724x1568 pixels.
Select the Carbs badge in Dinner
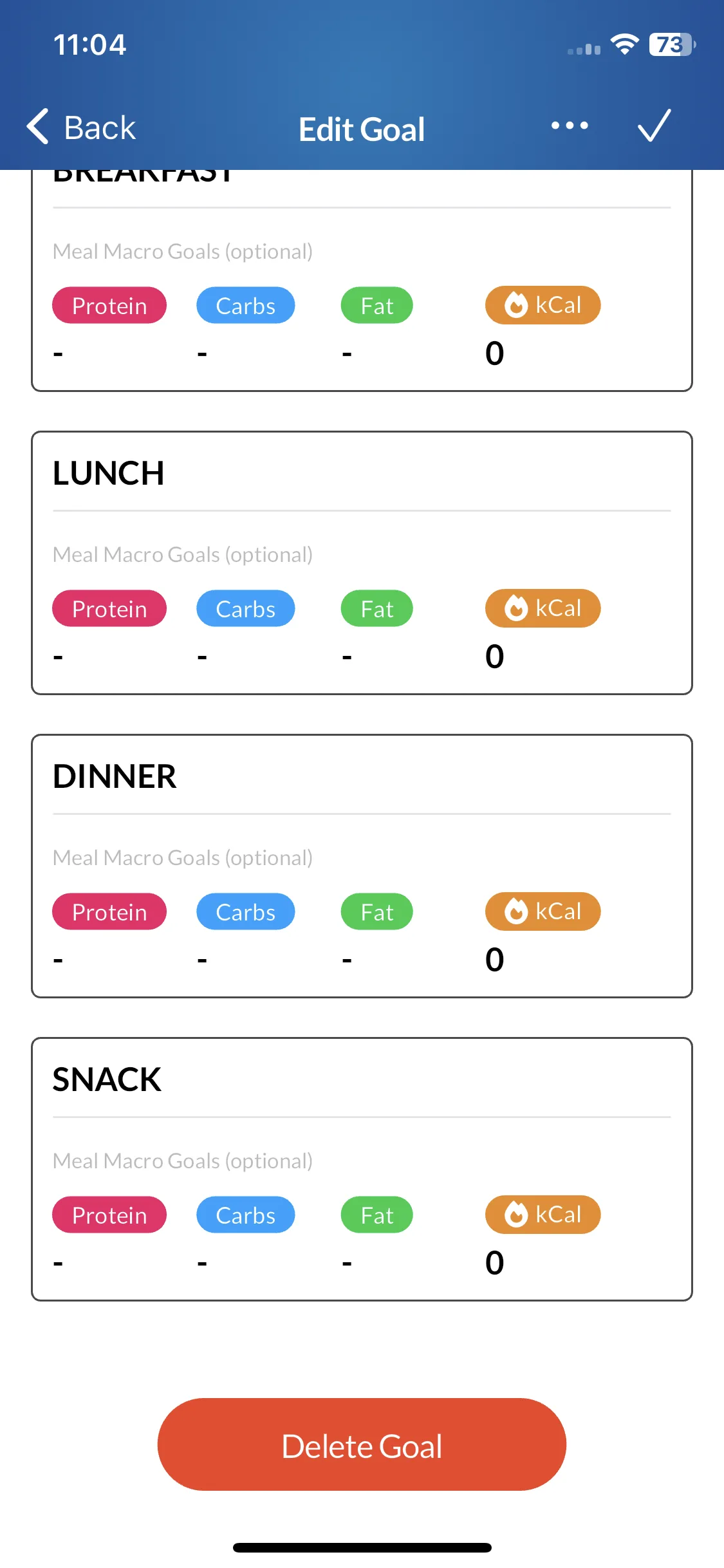[246, 912]
